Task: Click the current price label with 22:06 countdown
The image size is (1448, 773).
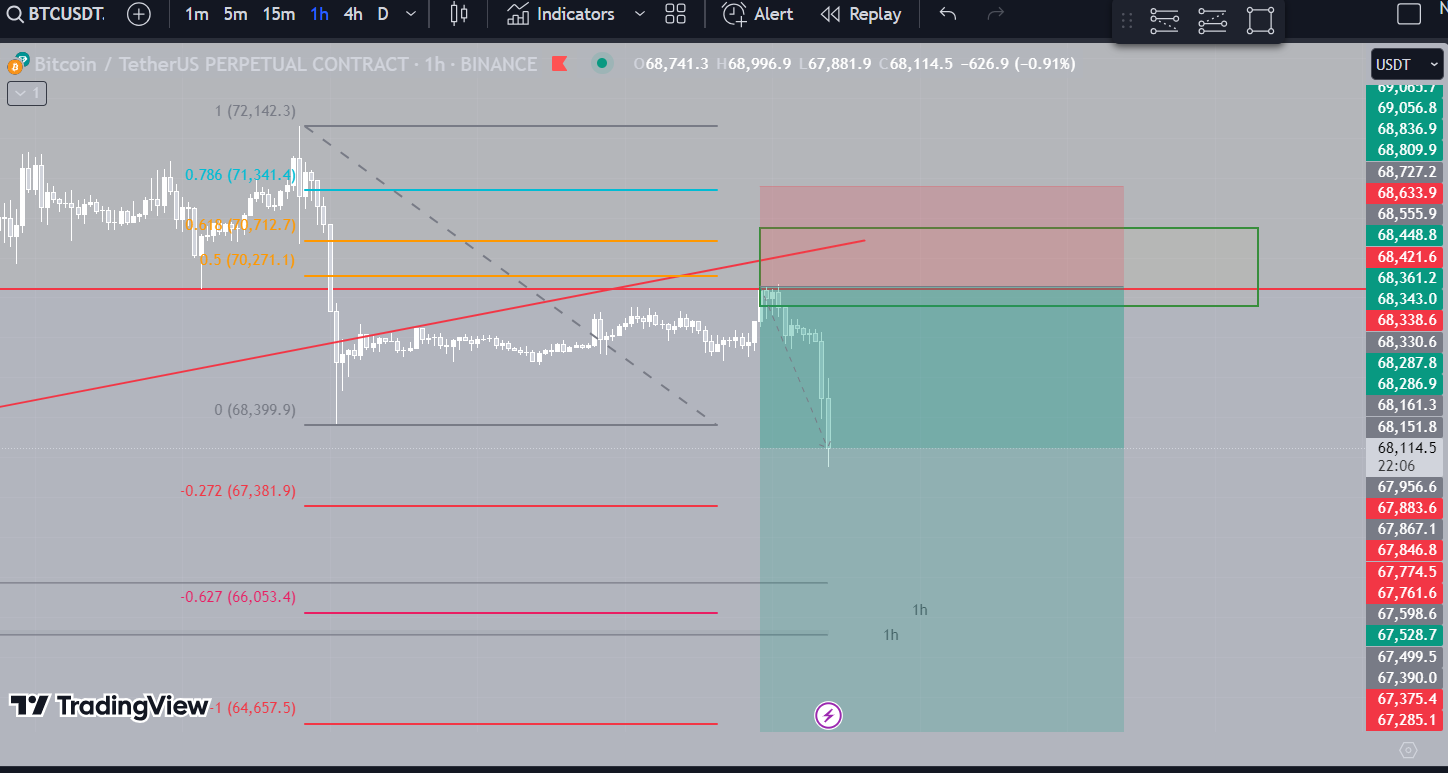Action: [1406, 457]
